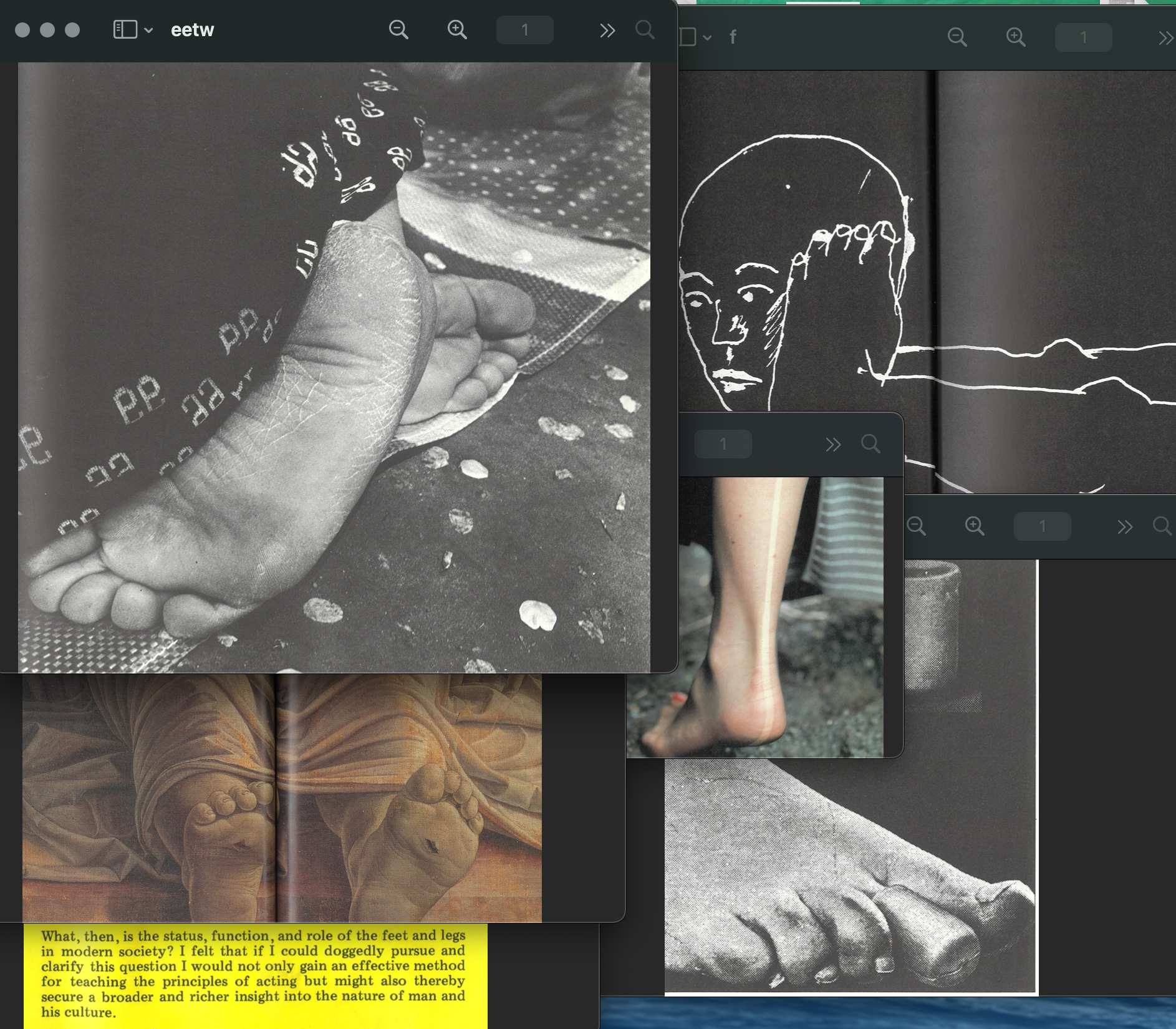Click the page number field in eetw window
The width and height of the screenshot is (1176, 1029).
point(524,30)
